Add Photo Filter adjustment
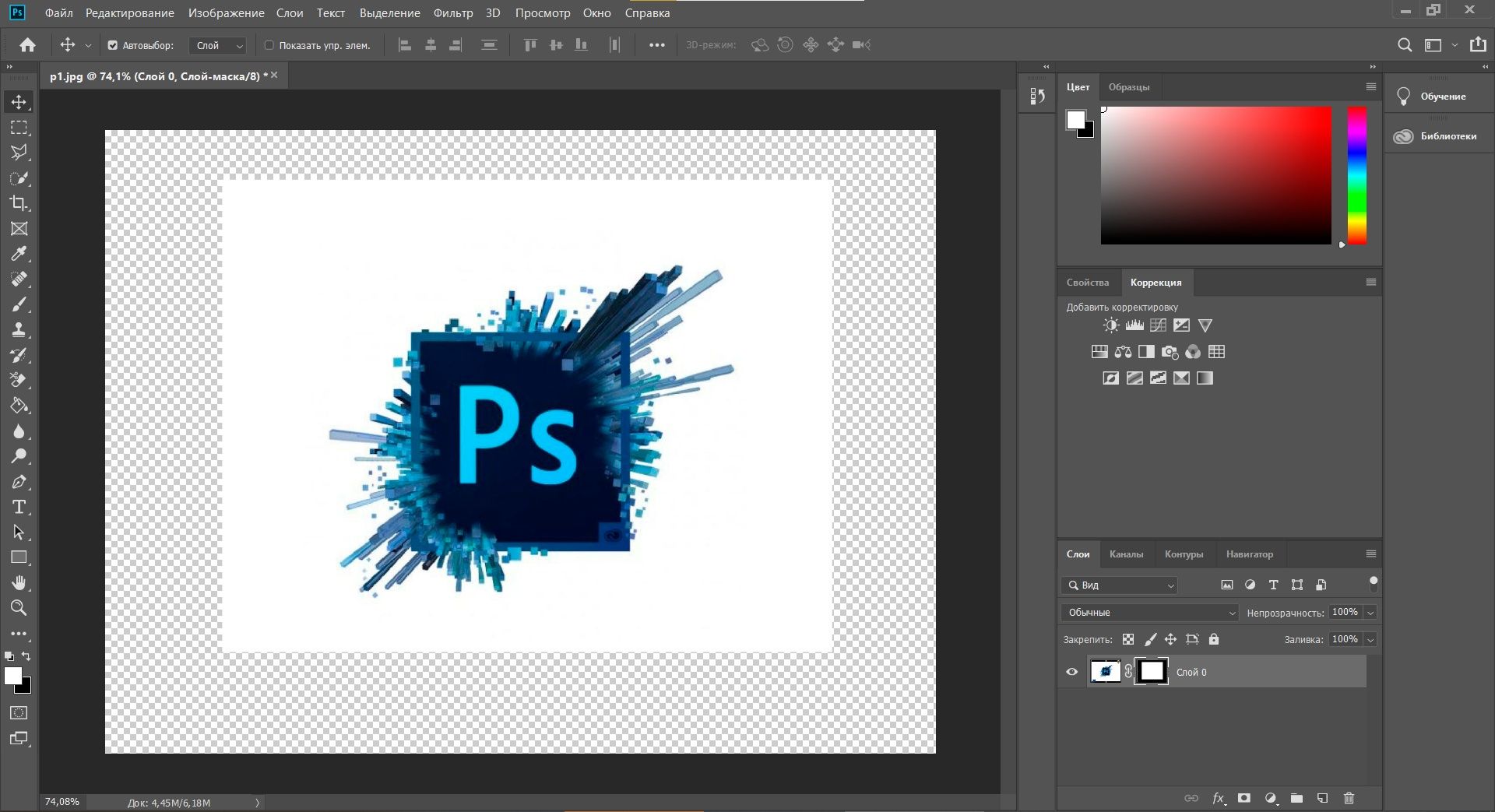The width and height of the screenshot is (1495, 812). point(1170,352)
